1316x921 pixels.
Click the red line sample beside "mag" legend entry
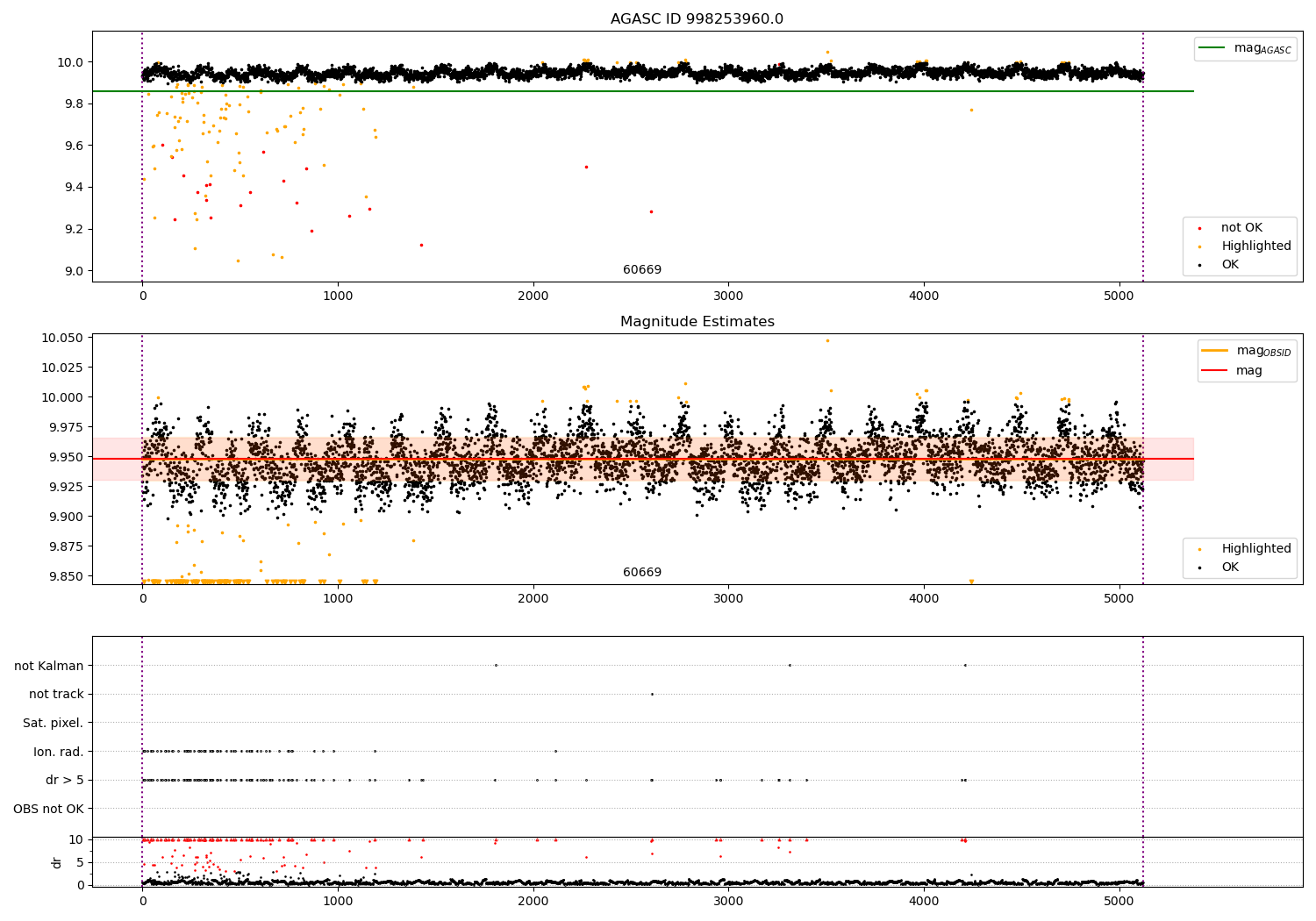(x=1215, y=370)
